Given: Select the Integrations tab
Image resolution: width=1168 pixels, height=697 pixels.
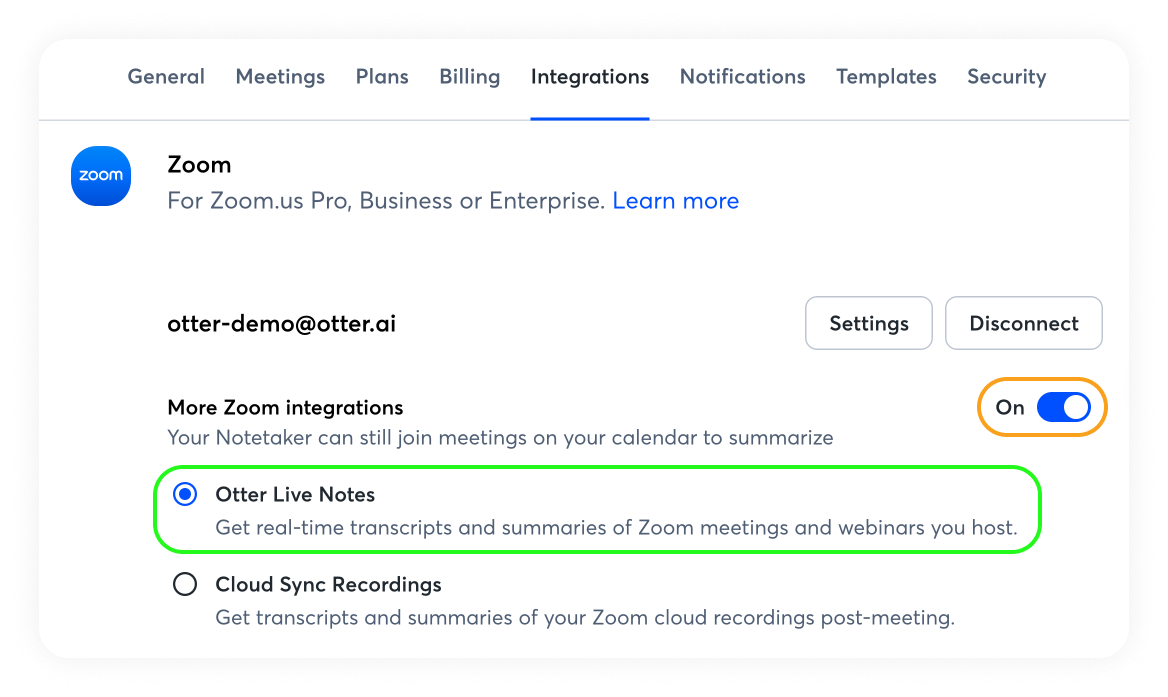Looking at the screenshot, I should point(590,77).
